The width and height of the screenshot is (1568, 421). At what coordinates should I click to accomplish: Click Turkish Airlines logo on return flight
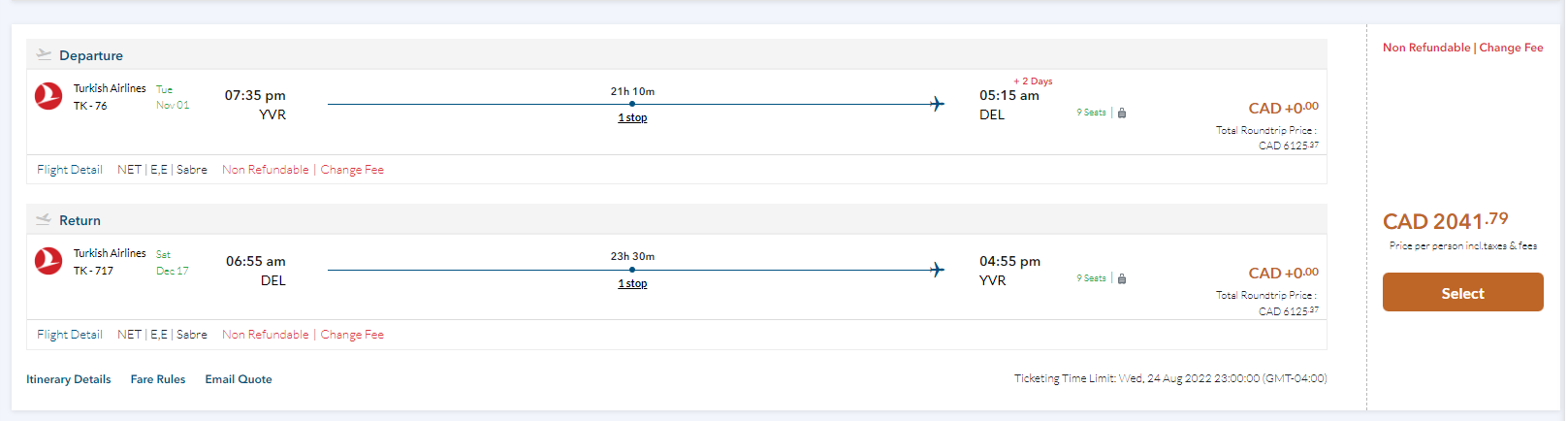(x=48, y=261)
